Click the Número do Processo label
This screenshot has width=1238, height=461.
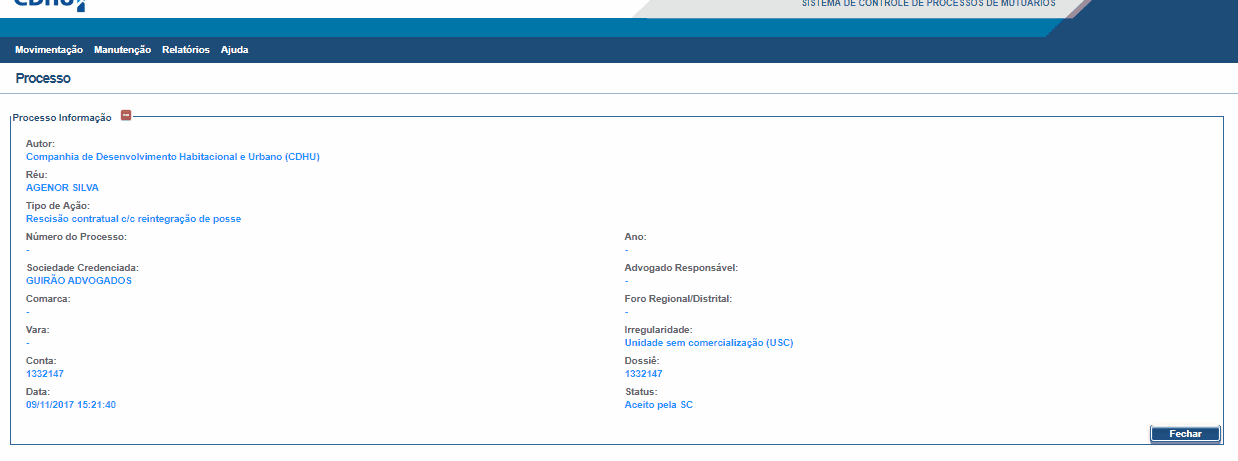pyautogui.click(x=76, y=237)
